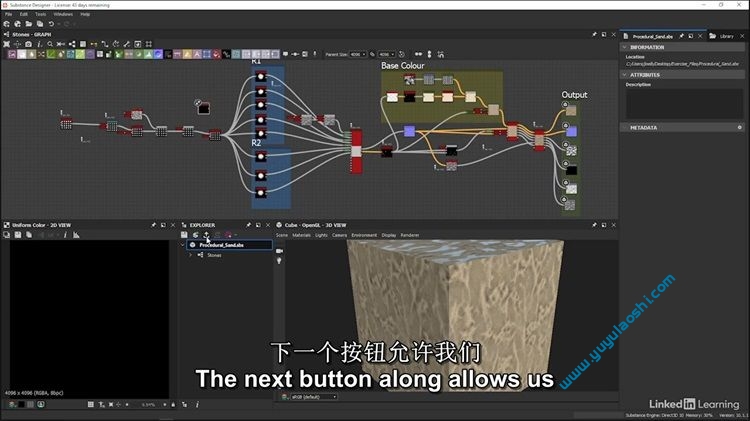Pin the Graph panel
The image size is (750, 421).
[x=595, y=34]
